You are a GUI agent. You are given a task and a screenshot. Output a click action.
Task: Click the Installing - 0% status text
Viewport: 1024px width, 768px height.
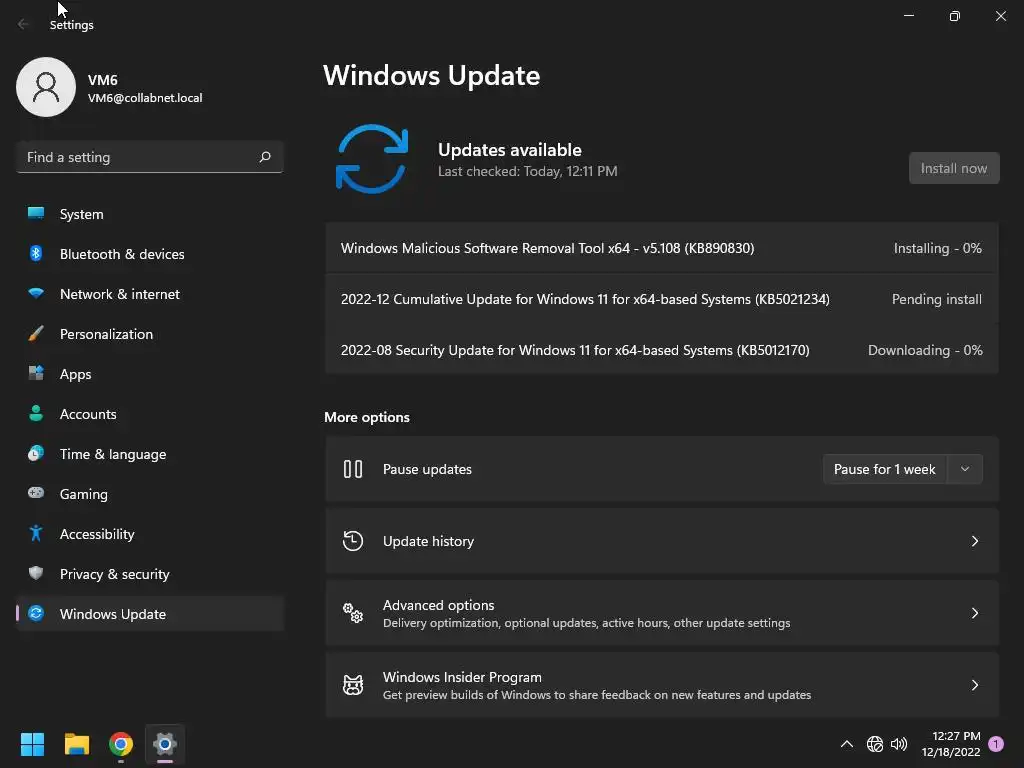[937, 248]
